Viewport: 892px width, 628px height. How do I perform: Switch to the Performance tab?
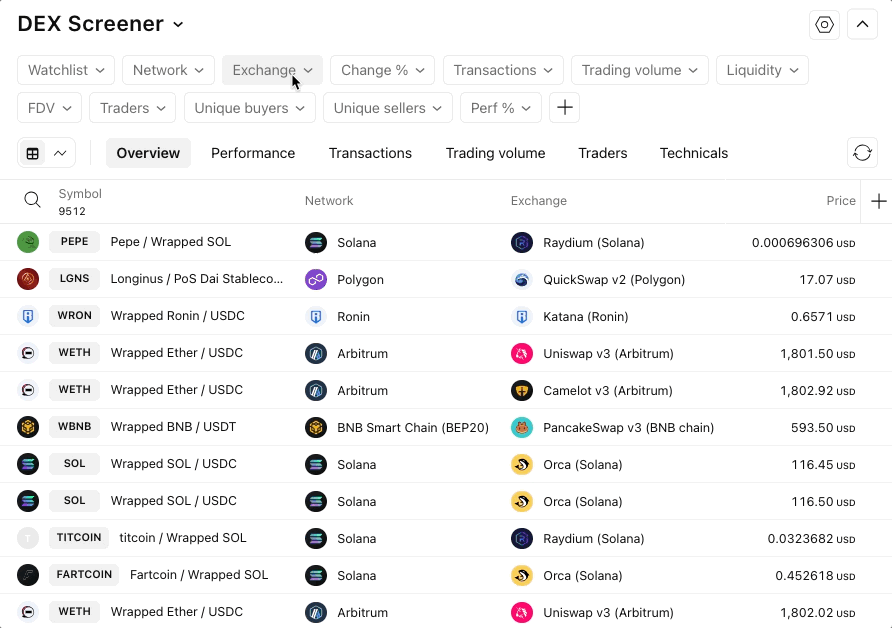[253, 153]
